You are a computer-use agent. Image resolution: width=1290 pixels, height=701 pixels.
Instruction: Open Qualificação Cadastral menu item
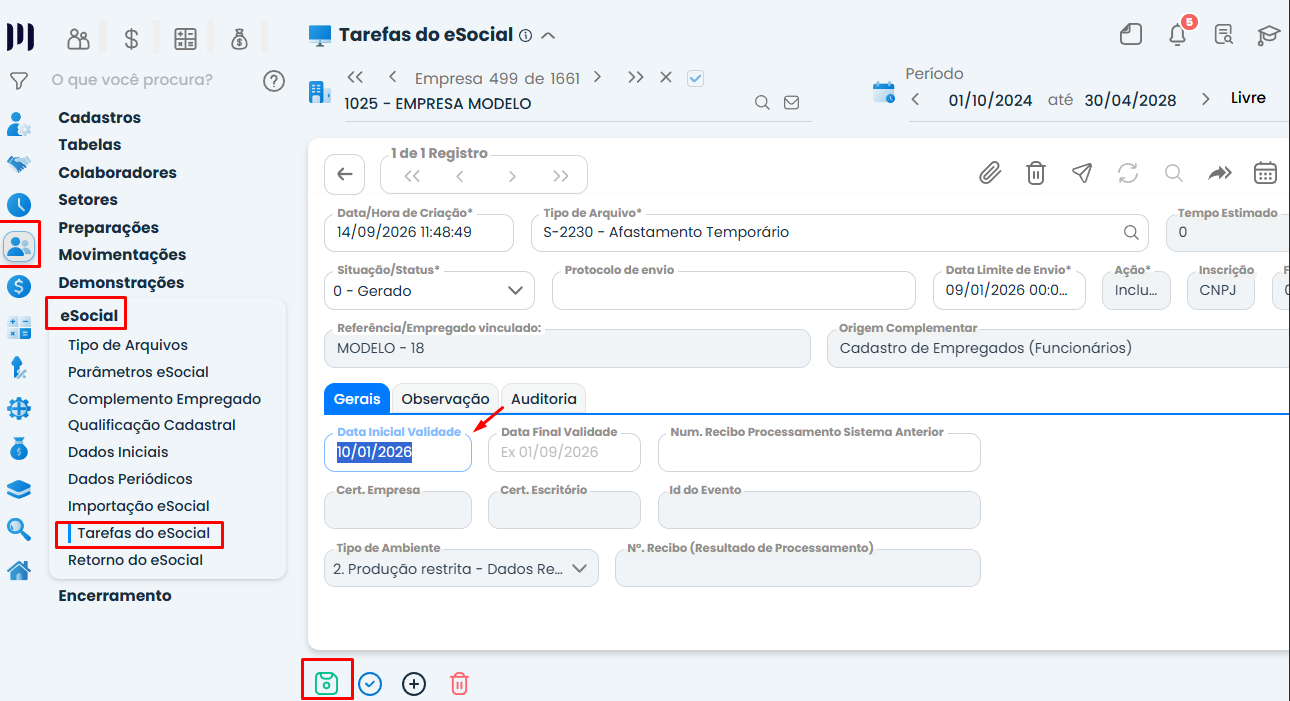coord(152,425)
